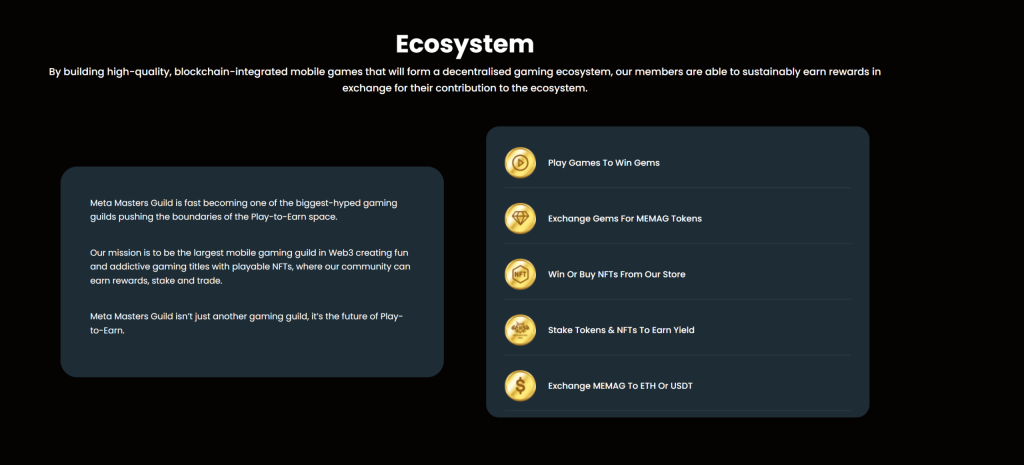
Task: Click the gold staking coin icon
Action: point(520,329)
